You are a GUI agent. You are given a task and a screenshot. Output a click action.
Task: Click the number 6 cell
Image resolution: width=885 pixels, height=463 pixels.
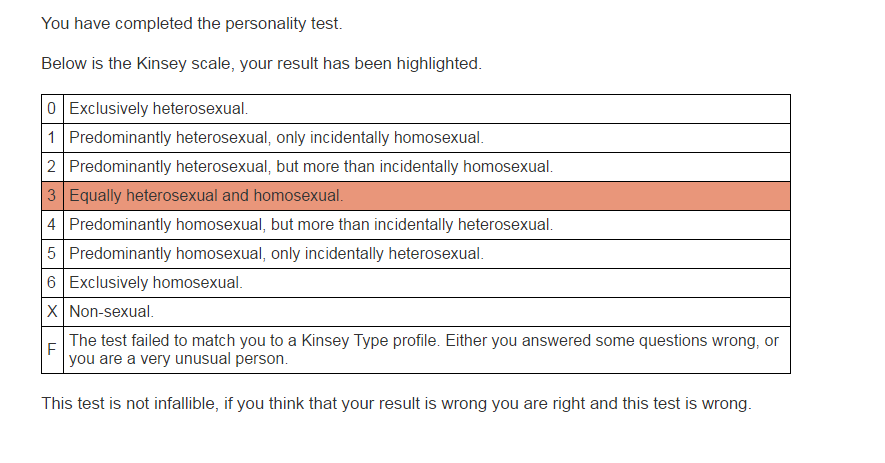click(52, 283)
